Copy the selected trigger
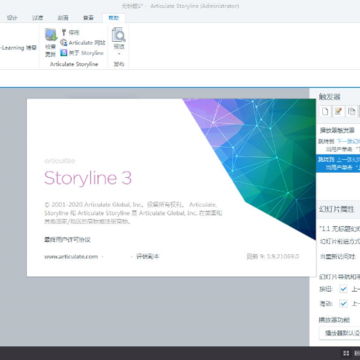 pyautogui.click(x=351, y=111)
